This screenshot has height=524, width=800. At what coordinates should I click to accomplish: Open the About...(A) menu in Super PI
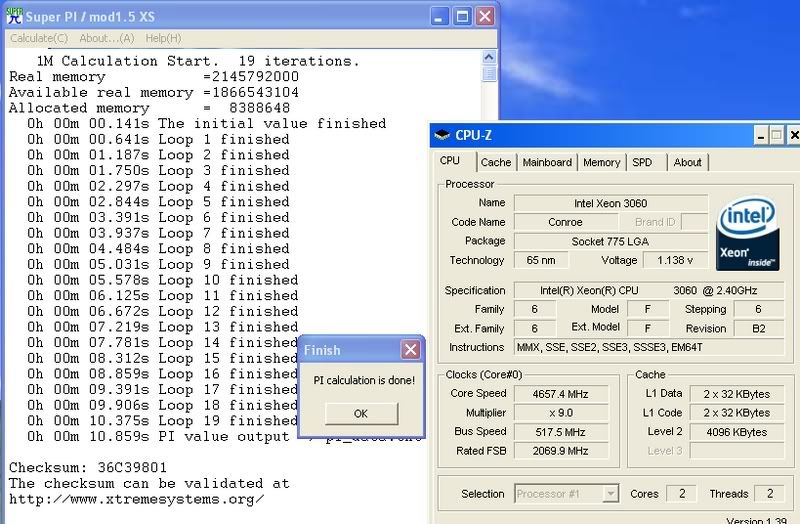pos(107,38)
